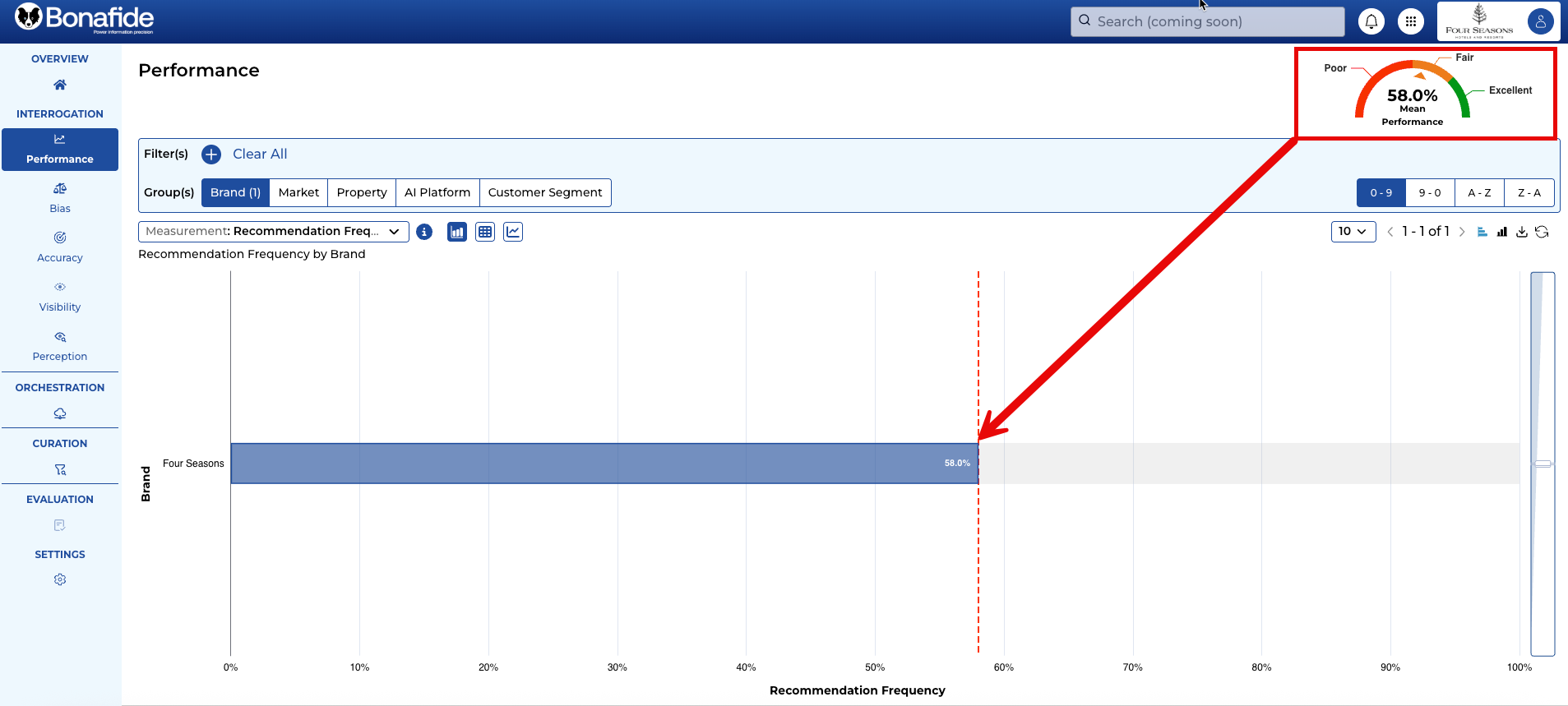
Task: Sort Z - A
Action: 1529,192
